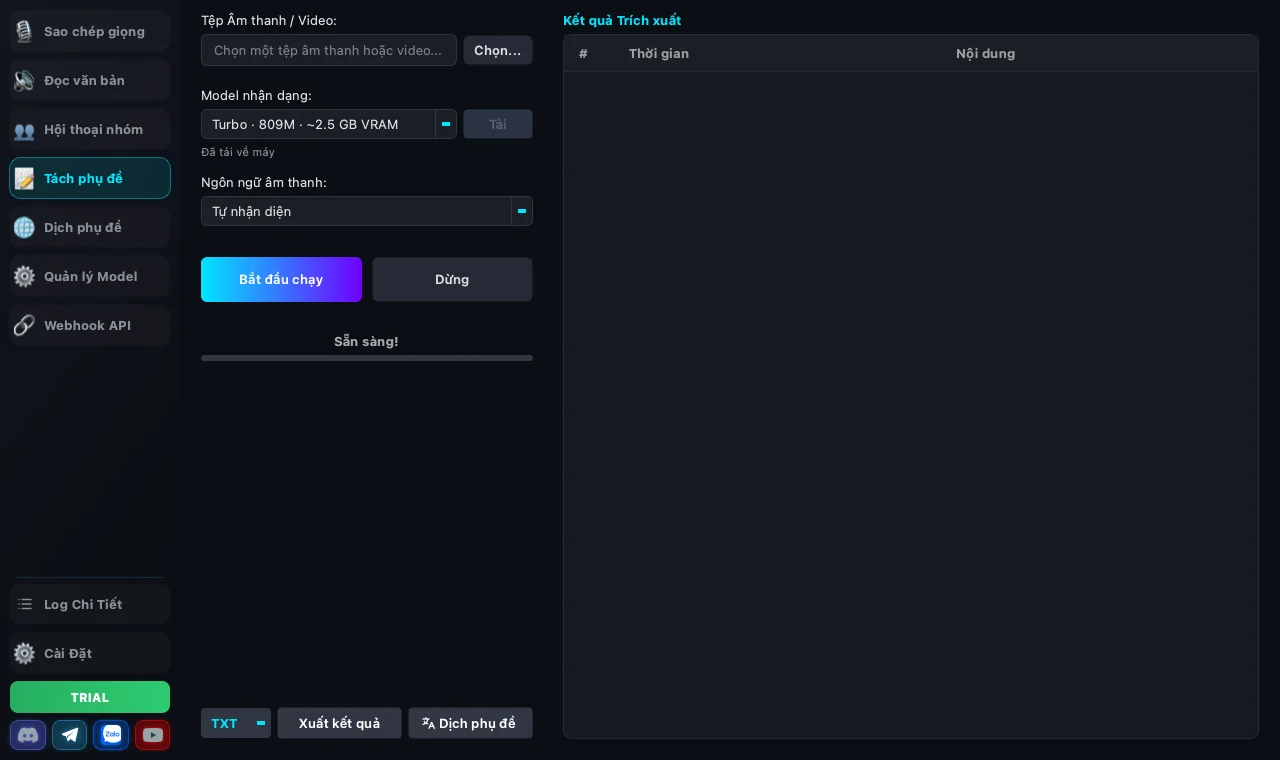
Task: Open the Telegram channel icon
Action: [x=70, y=735]
